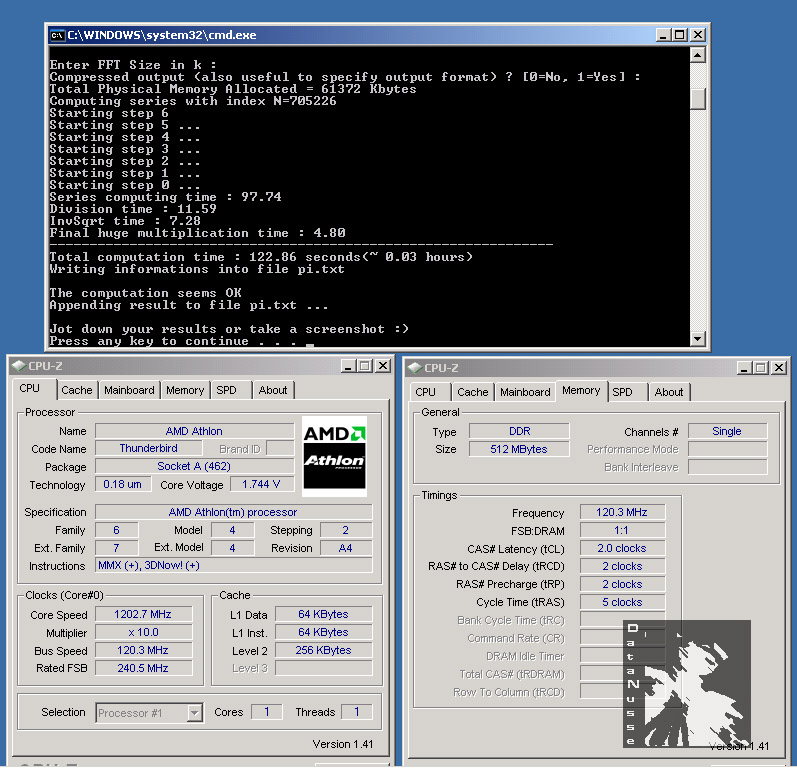
Task: Click 'Total computation time : 122.86 seconds' line
Action: coord(261,257)
